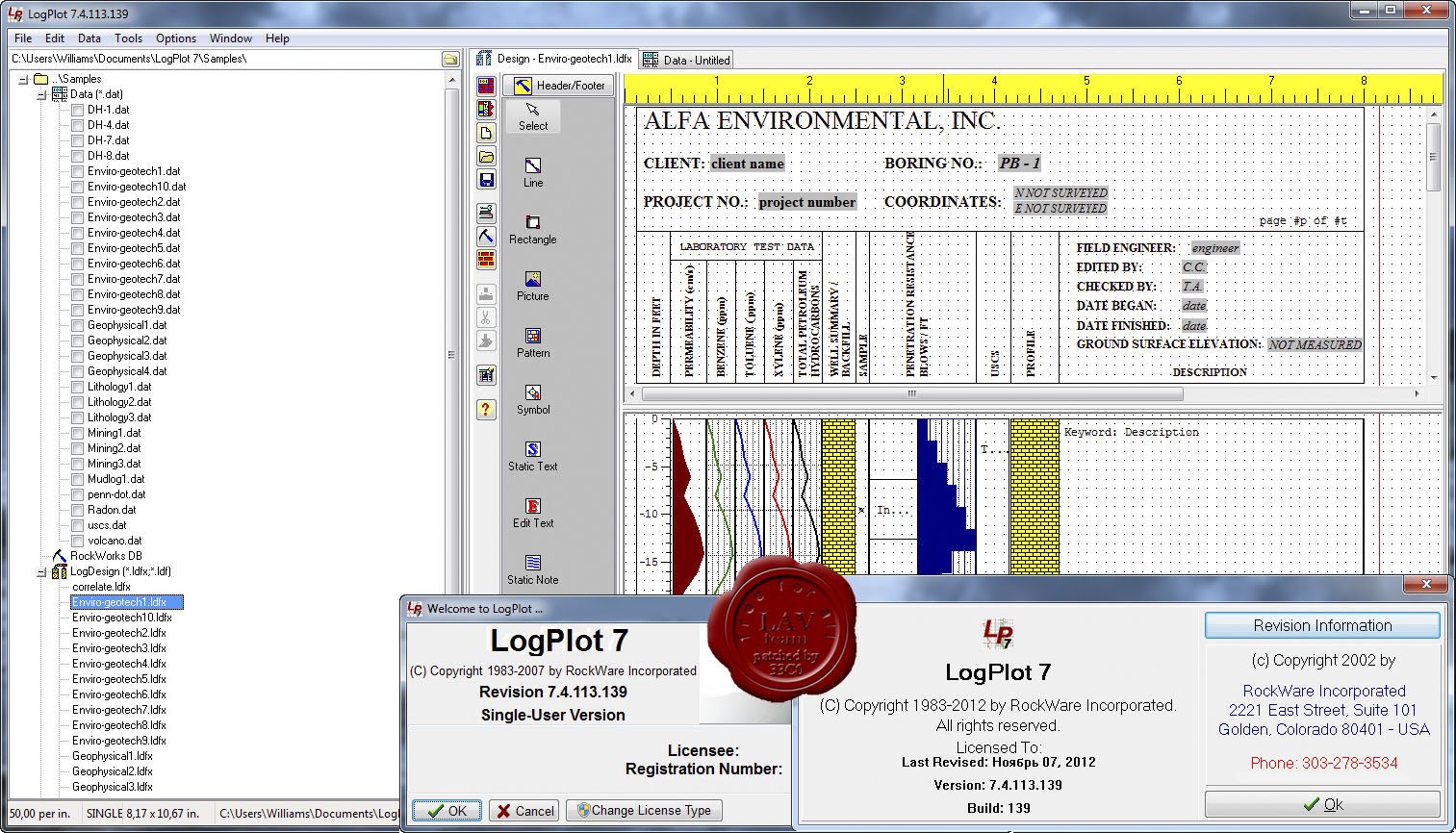Image resolution: width=1456 pixels, height=833 pixels.
Task: Click the data grid icon above the help icon
Action: click(486, 375)
